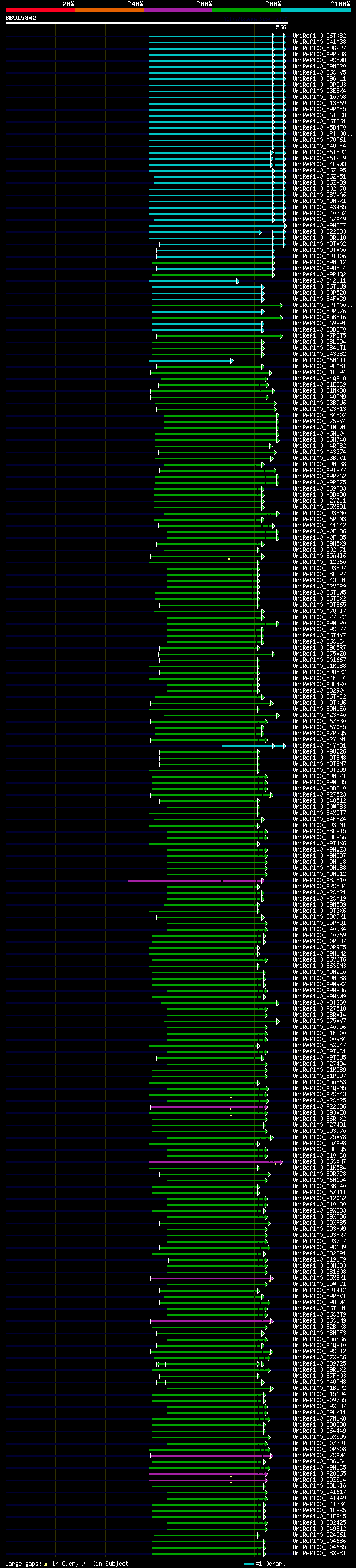Select hit UniRef100_A8JF10
356x1568 pixels.
[319, 880]
